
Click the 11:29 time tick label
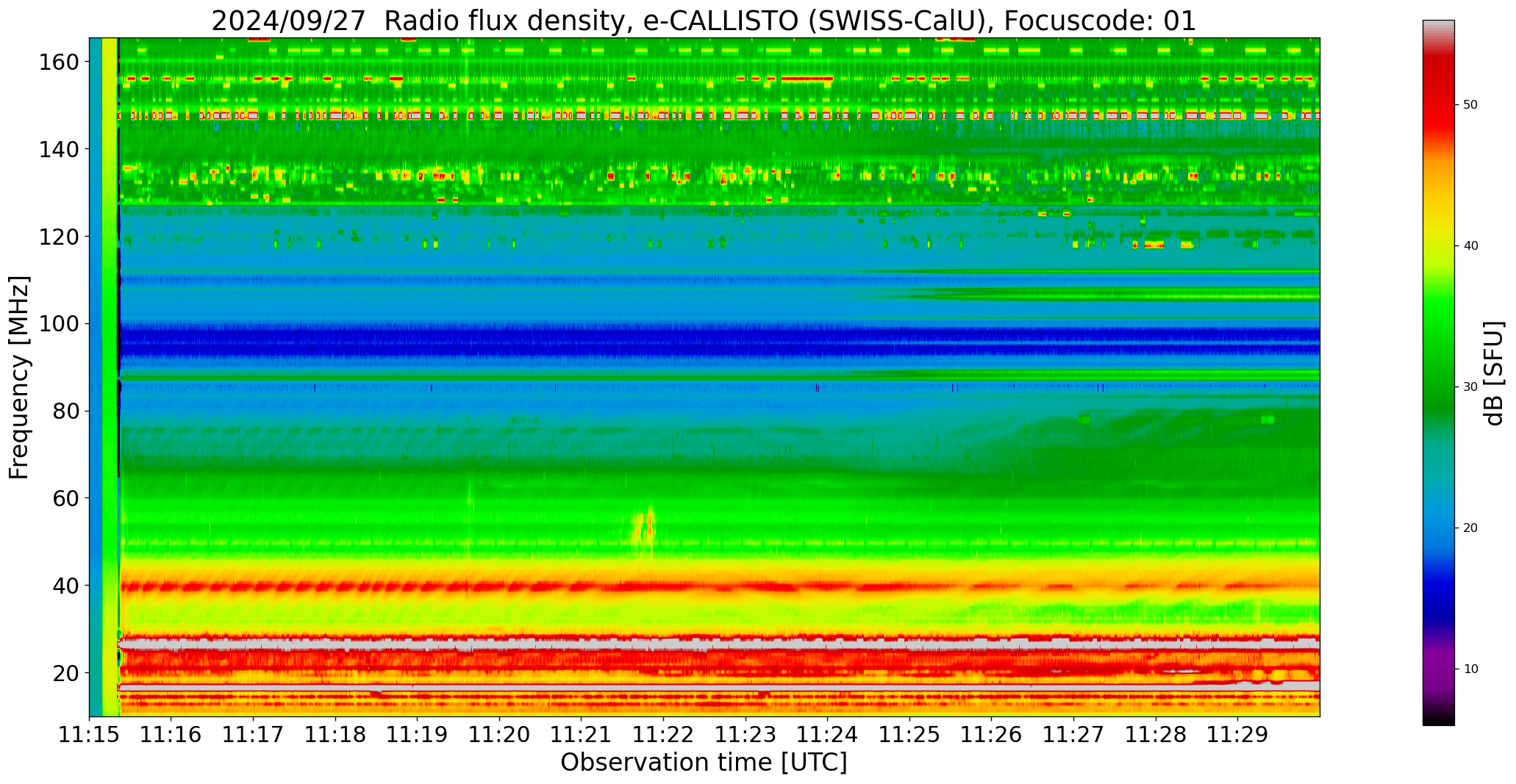(1237, 735)
